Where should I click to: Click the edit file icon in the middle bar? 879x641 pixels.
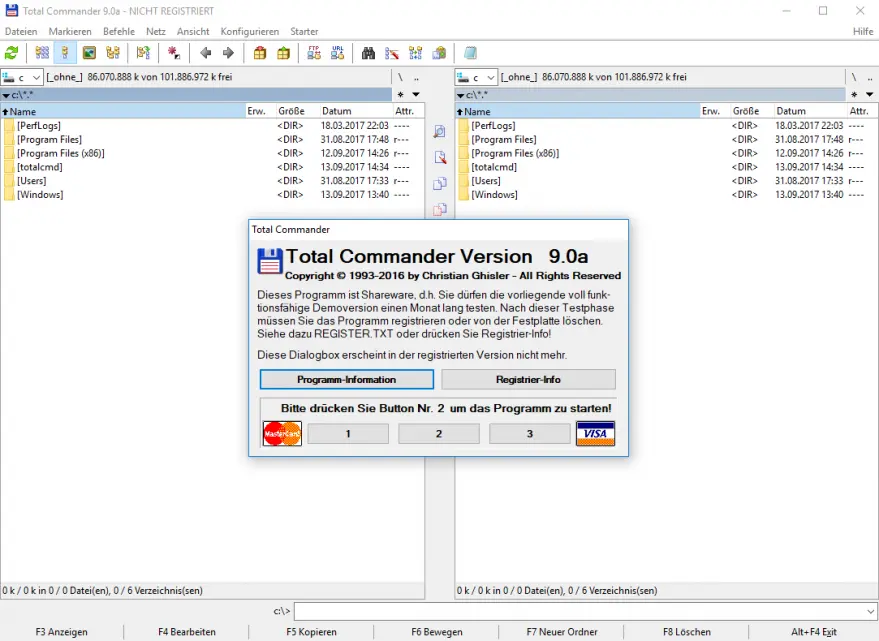[440, 158]
